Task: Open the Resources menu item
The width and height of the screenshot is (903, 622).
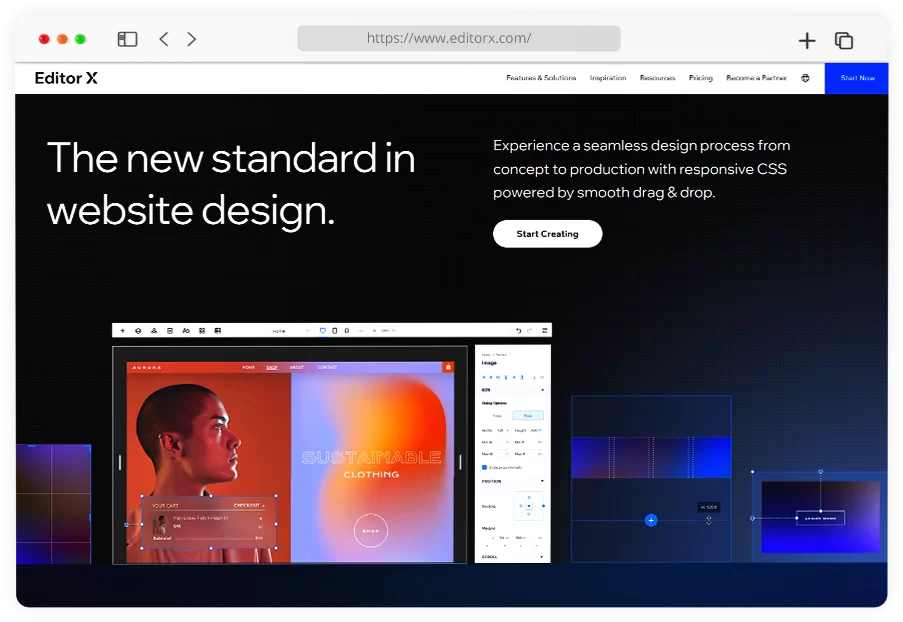Action: (657, 78)
